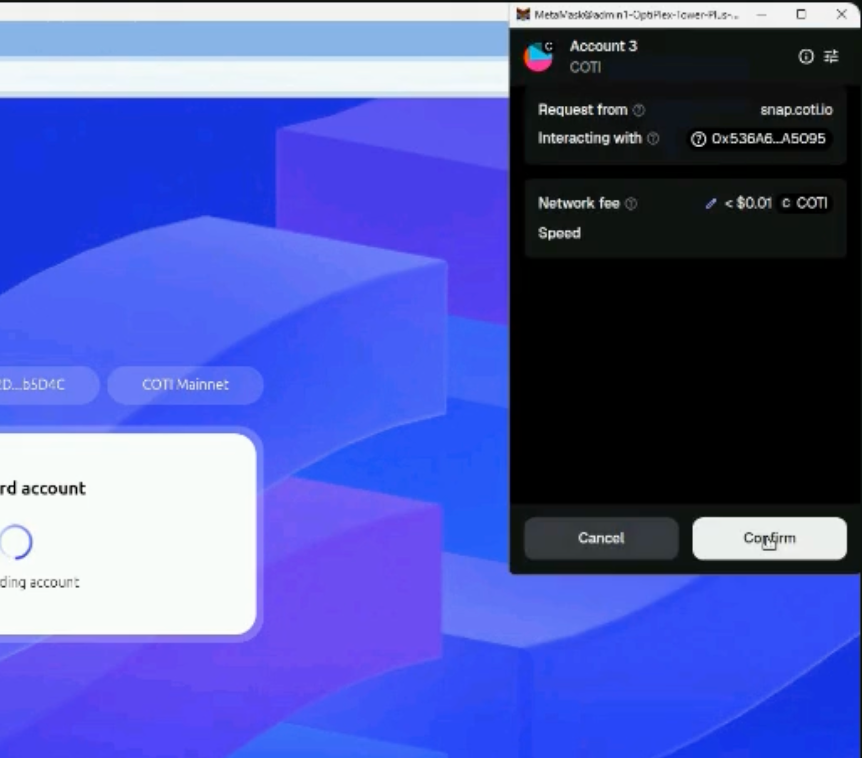Click the info icon in MetaMask header
The height and width of the screenshot is (758, 862).
pos(806,57)
